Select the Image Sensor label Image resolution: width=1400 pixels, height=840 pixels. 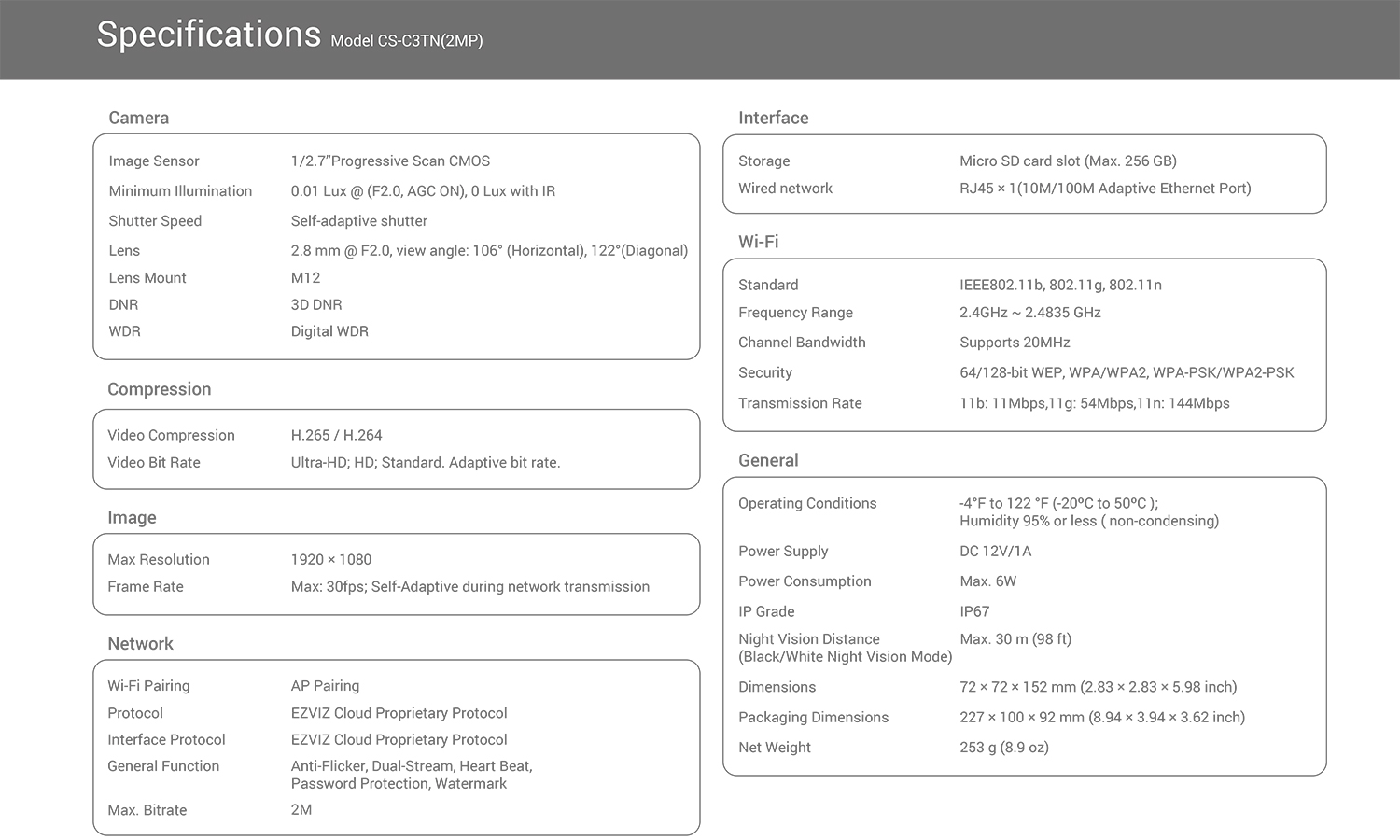[154, 161]
